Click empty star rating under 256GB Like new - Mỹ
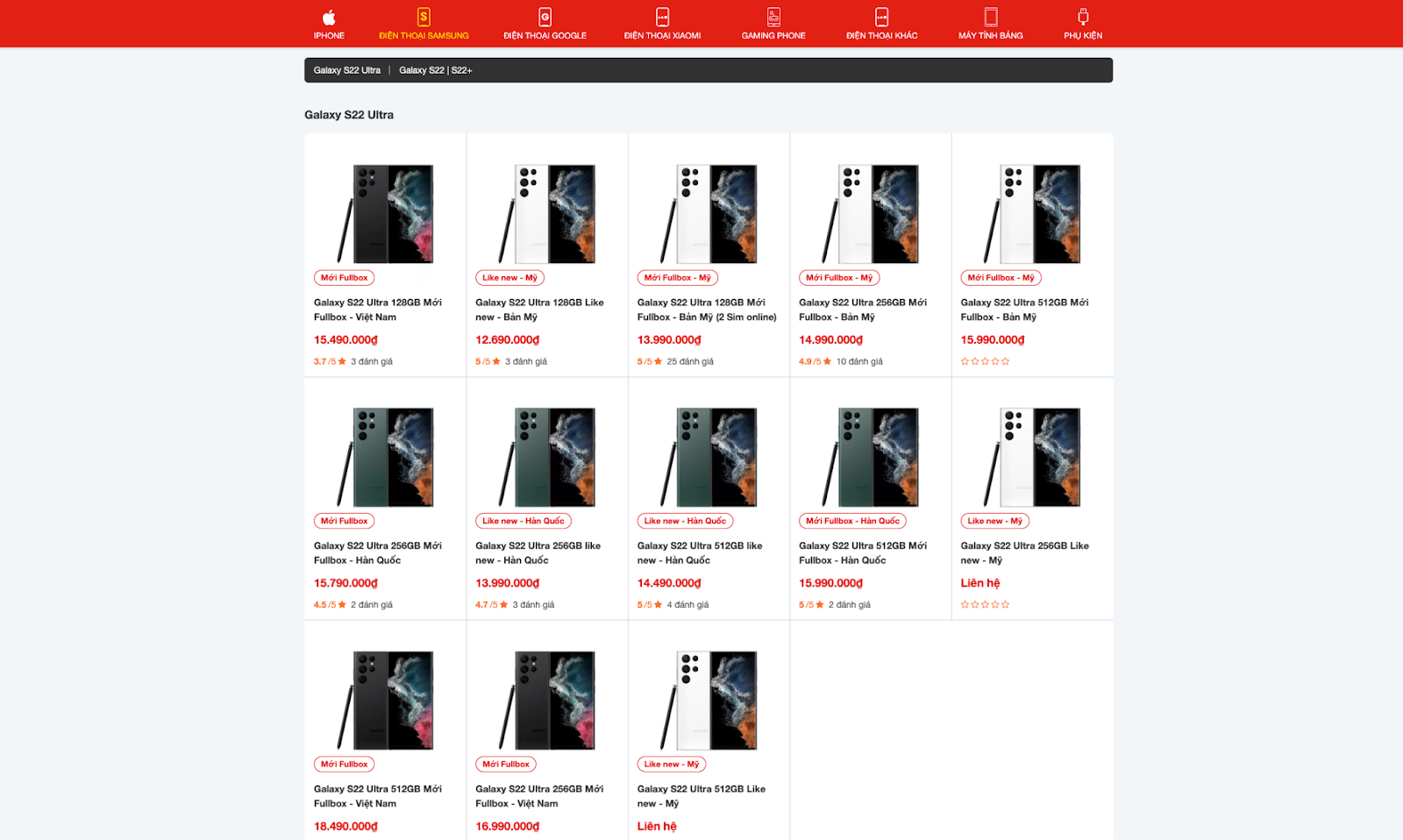Viewport: 1403px width, 840px height. (x=985, y=604)
